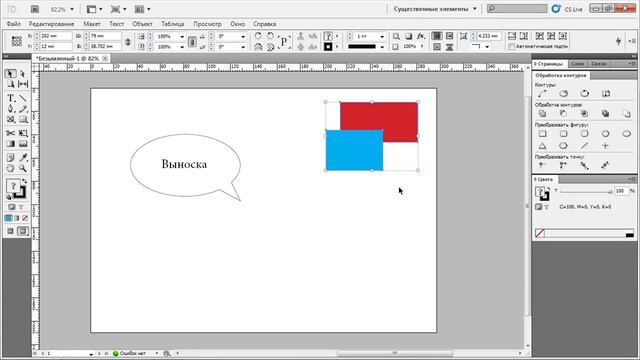Image resolution: width=640 pixels, height=360 pixels.
Task: Select the Pen tool in the toolbox
Action: 10,109
